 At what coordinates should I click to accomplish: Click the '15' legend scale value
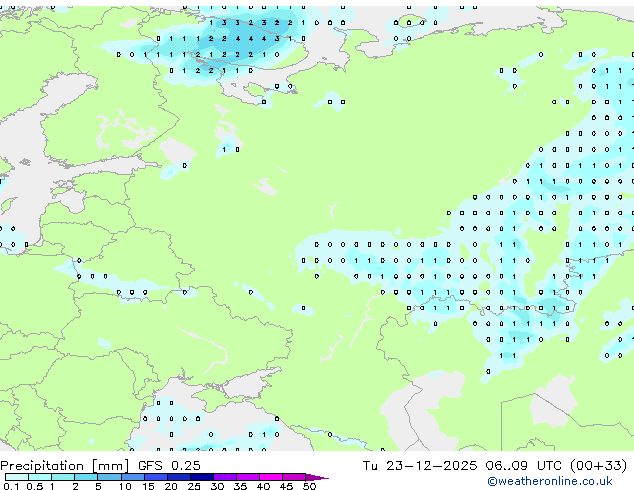[x=148, y=486]
